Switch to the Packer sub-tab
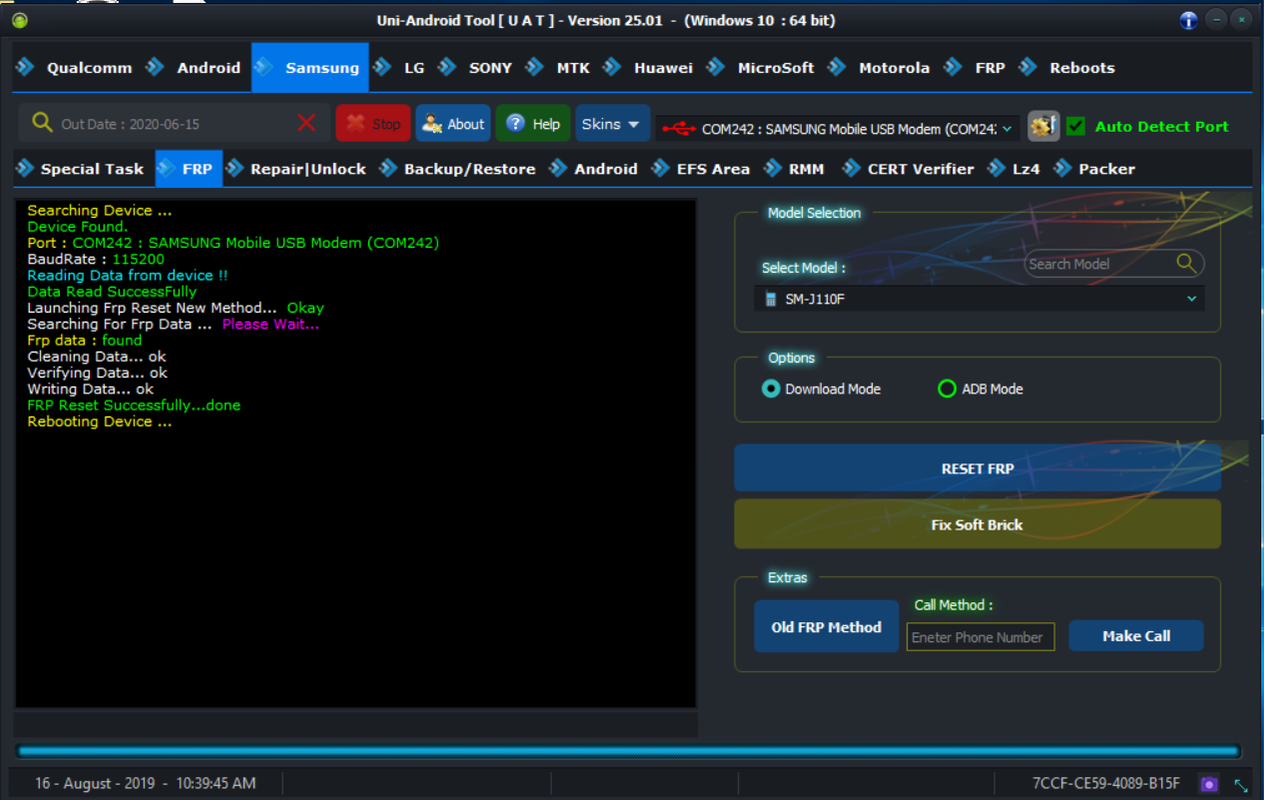The width and height of the screenshot is (1264, 800). pyautogui.click(x=1095, y=169)
